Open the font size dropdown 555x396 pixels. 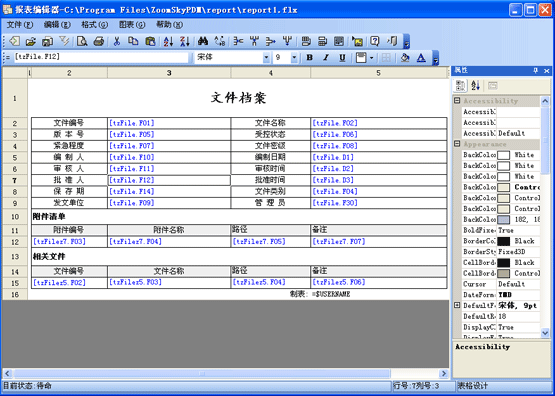(x=294, y=58)
